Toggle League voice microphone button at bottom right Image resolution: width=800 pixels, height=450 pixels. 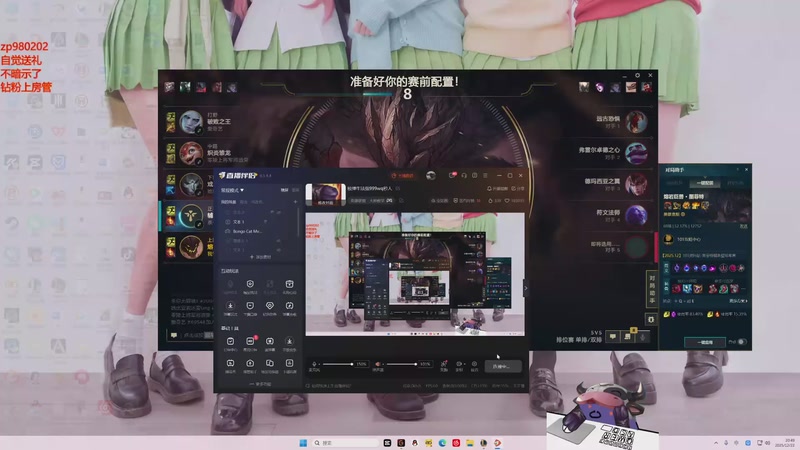point(642,337)
